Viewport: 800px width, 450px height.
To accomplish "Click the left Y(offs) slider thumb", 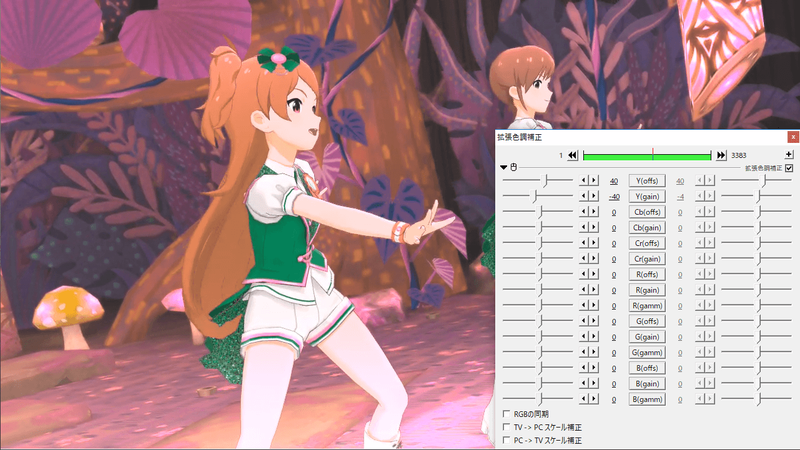I will pyautogui.click(x=545, y=181).
